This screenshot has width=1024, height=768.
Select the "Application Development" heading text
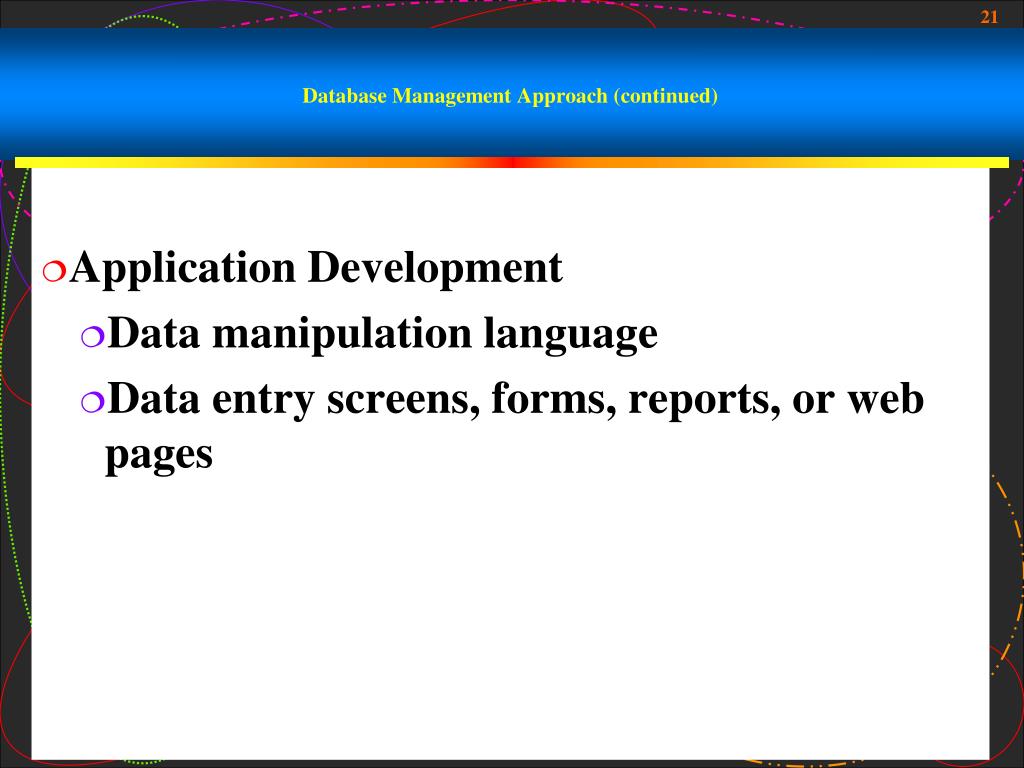coord(316,268)
